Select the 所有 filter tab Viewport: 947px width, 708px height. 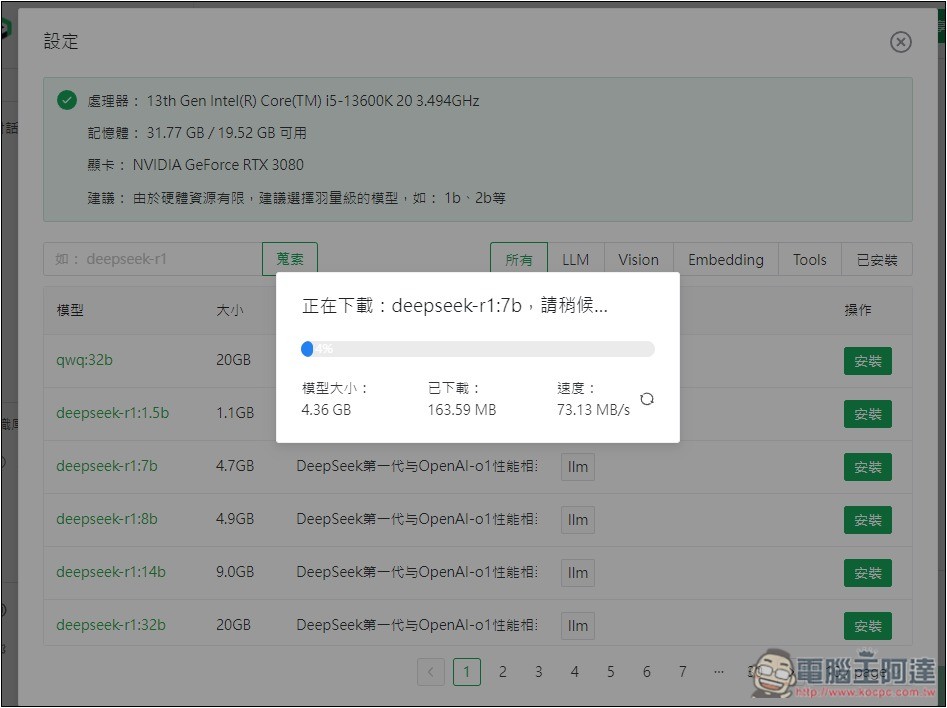tap(519, 260)
